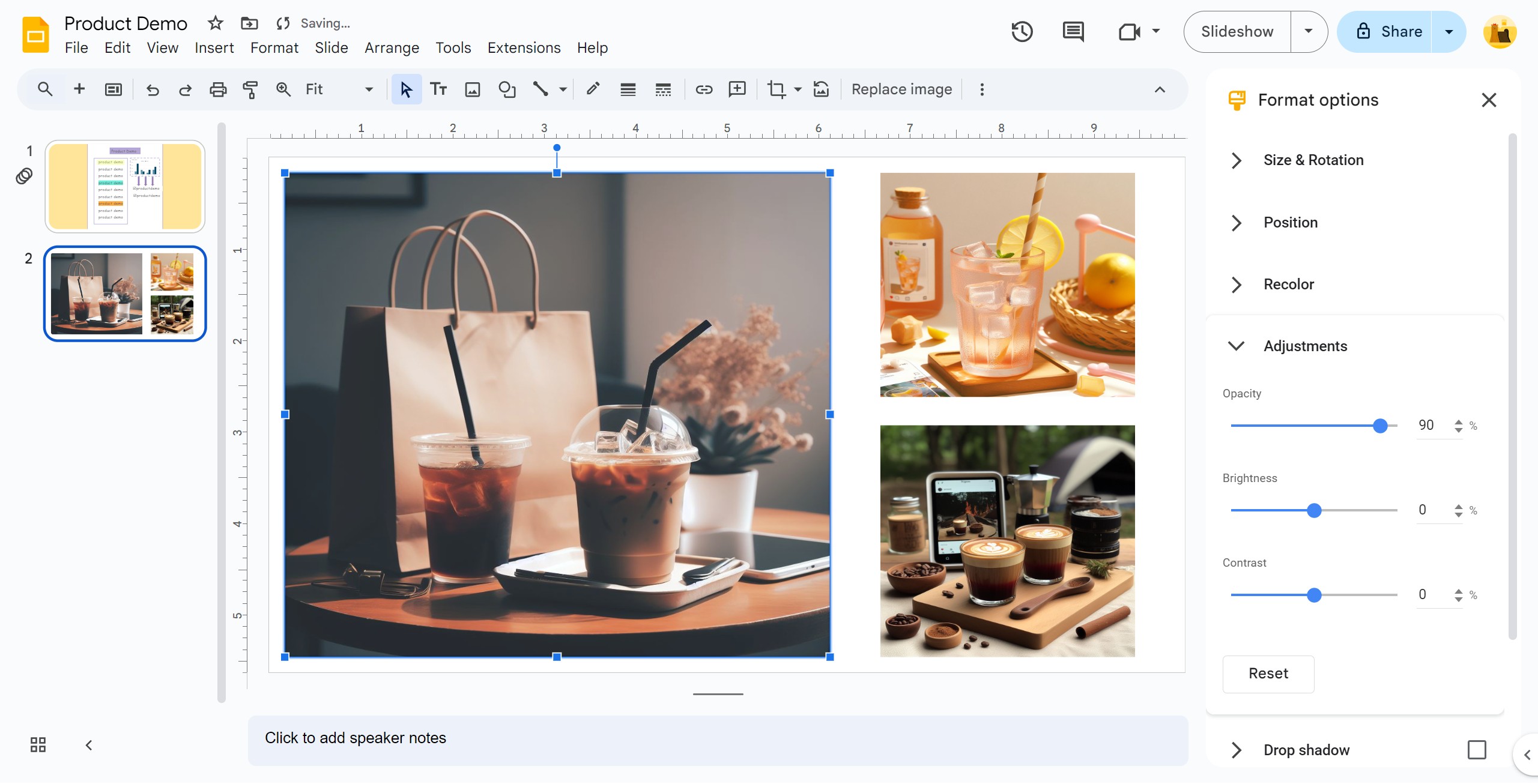Image resolution: width=1538 pixels, height=784 pixels.
Task: Open the Format menu
Action: coord(274,48)
